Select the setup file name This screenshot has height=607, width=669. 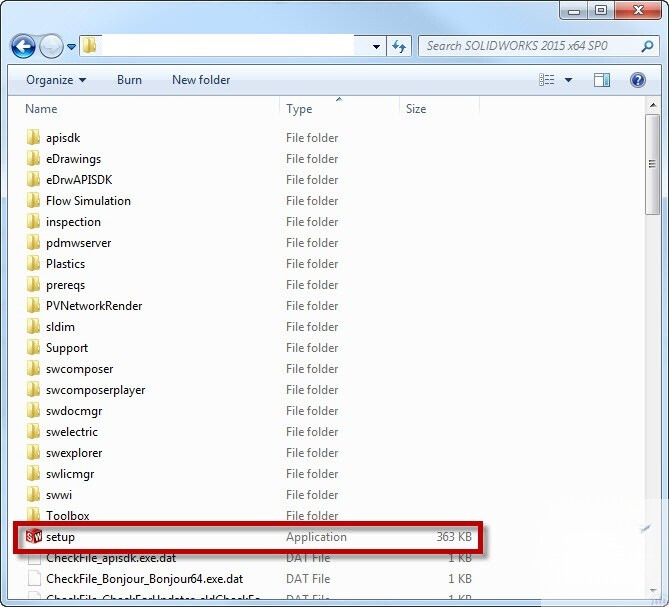click(x=60, y=537)
